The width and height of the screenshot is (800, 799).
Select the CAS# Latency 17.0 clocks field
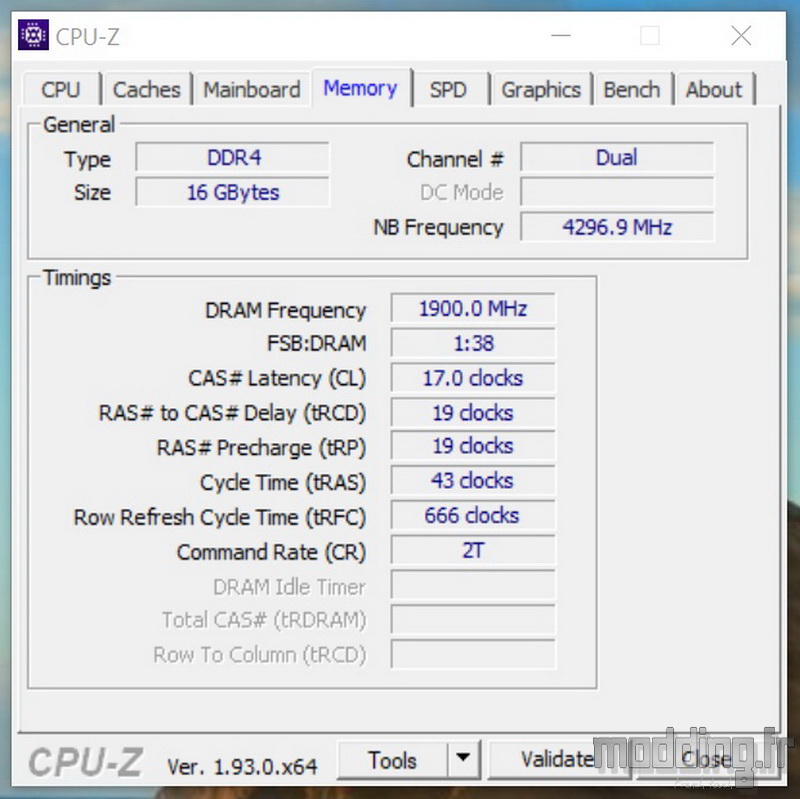point(473,378)
